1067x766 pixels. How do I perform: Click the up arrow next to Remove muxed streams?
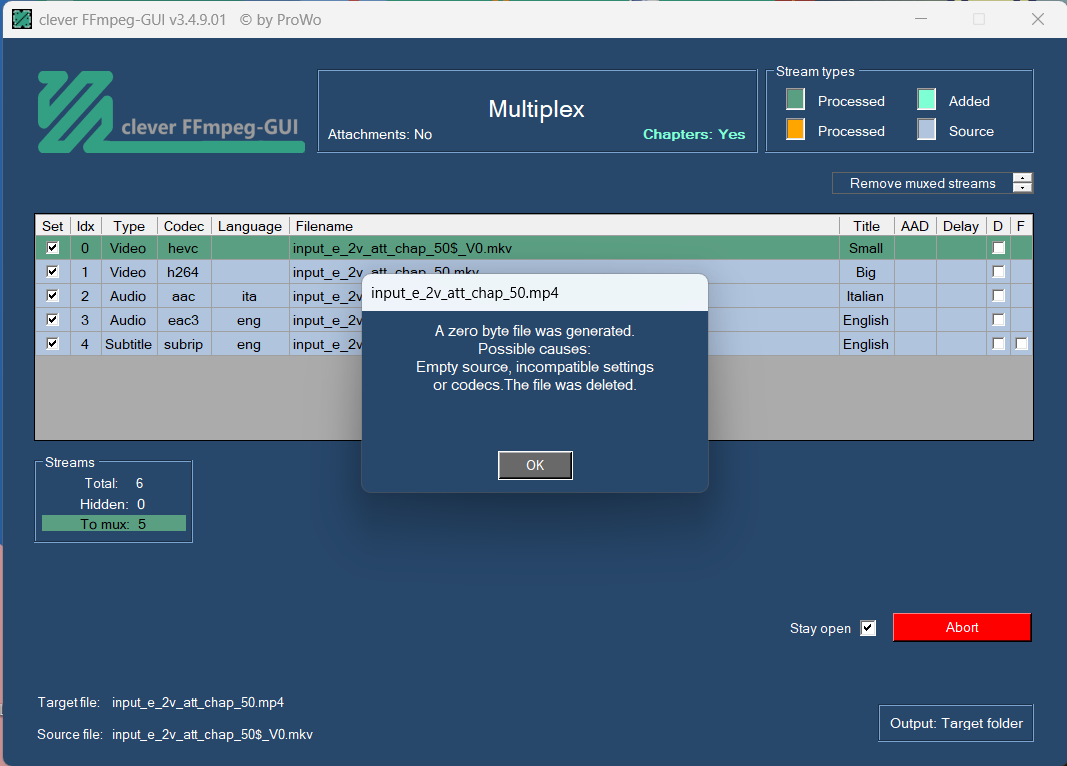pos(1022,178)
